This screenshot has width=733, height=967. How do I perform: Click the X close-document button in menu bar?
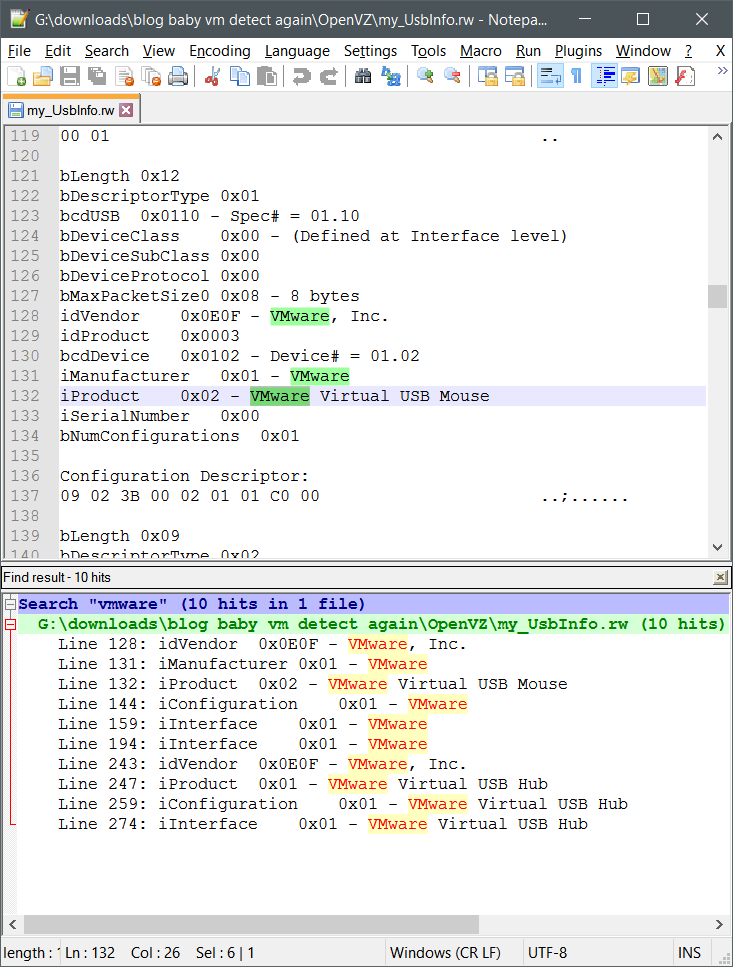(x=720, y=51)
